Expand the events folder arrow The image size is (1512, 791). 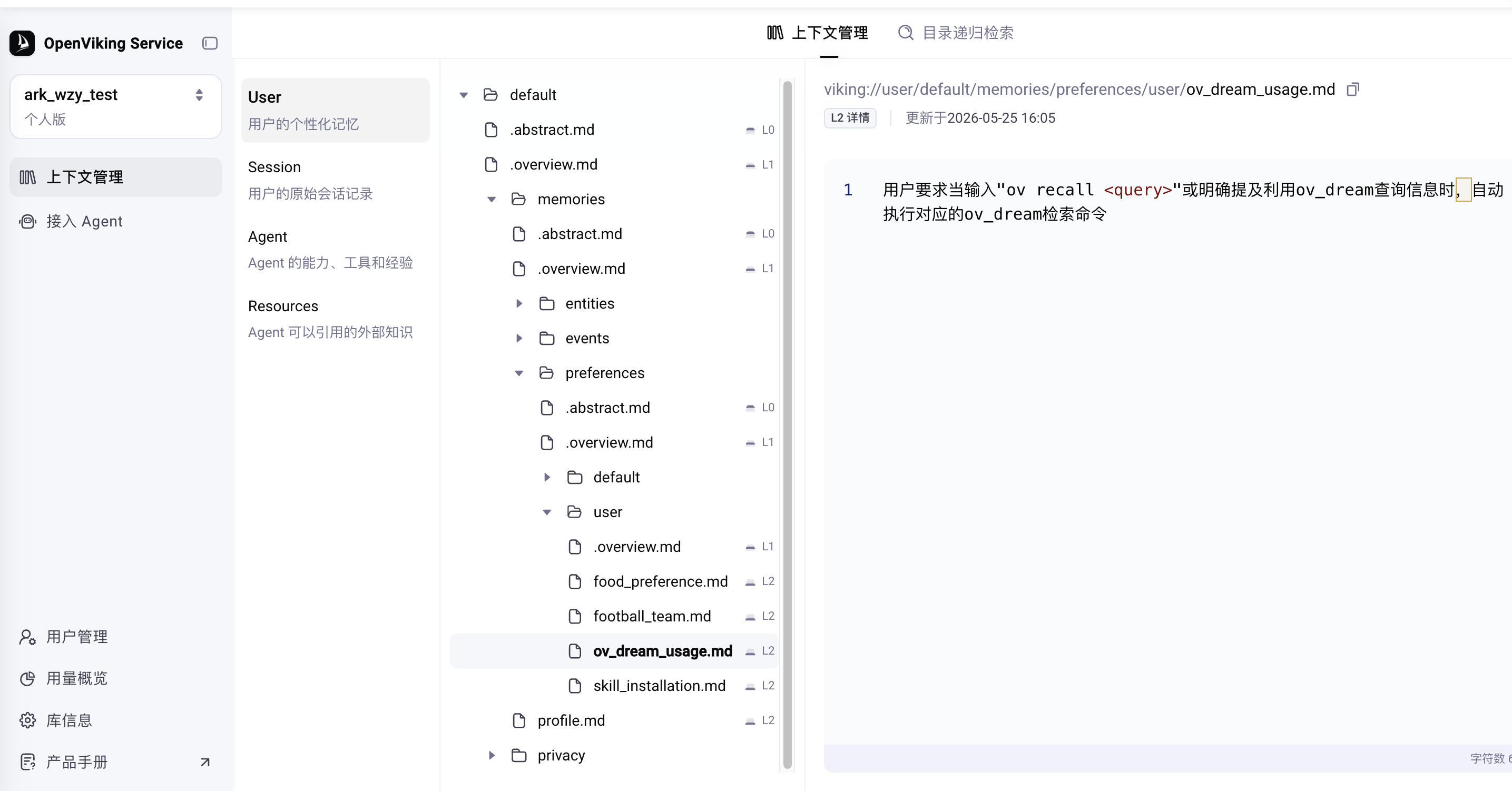pyautogui.click(x=519, y=338)
